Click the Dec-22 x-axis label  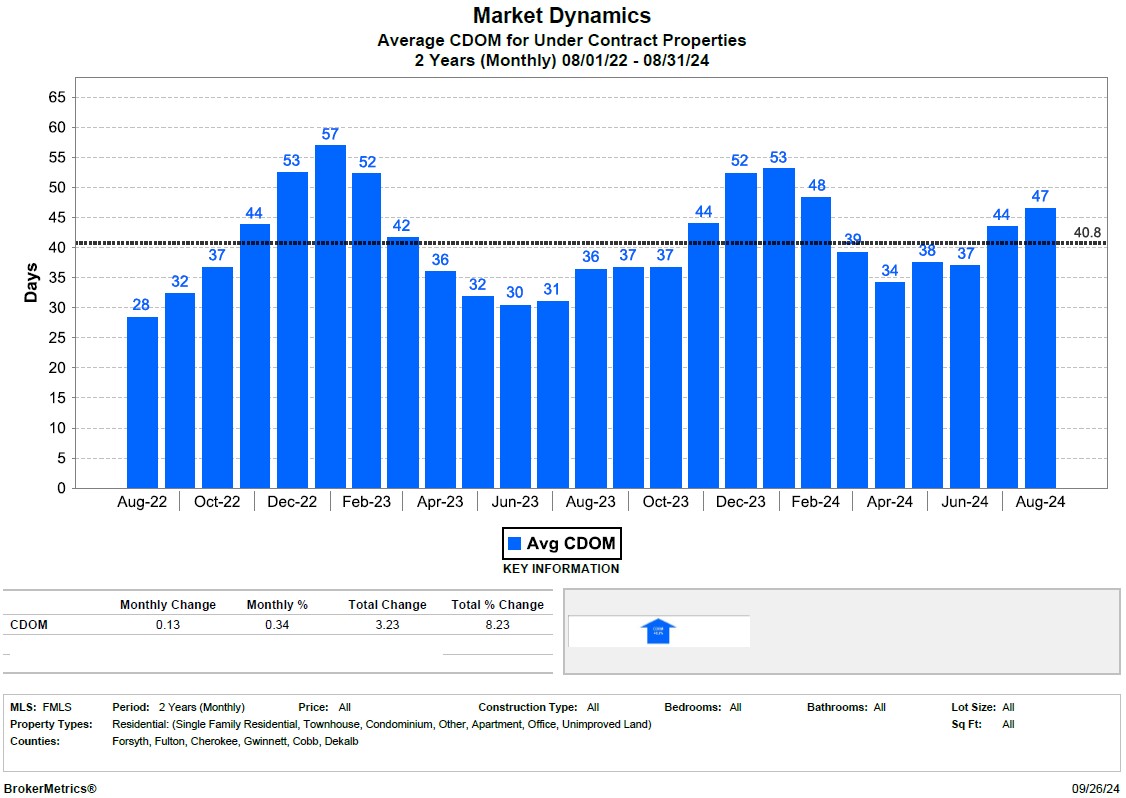tap(292, 503)
